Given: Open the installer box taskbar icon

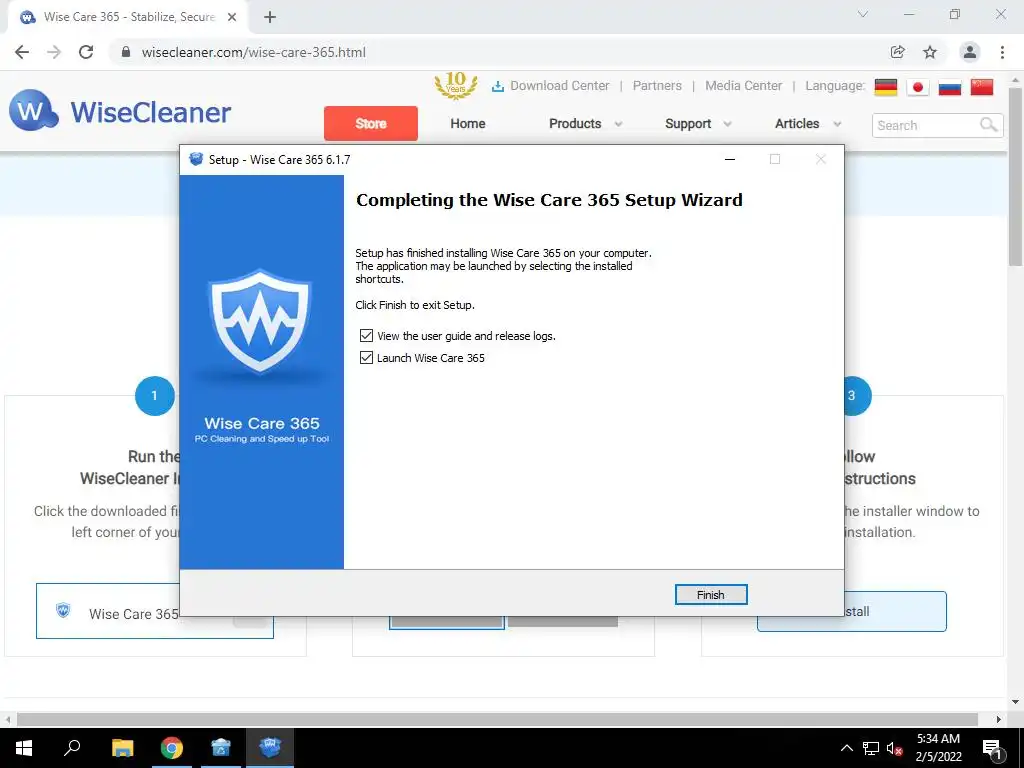Looking at the screenshot, I should click(221, 748).
